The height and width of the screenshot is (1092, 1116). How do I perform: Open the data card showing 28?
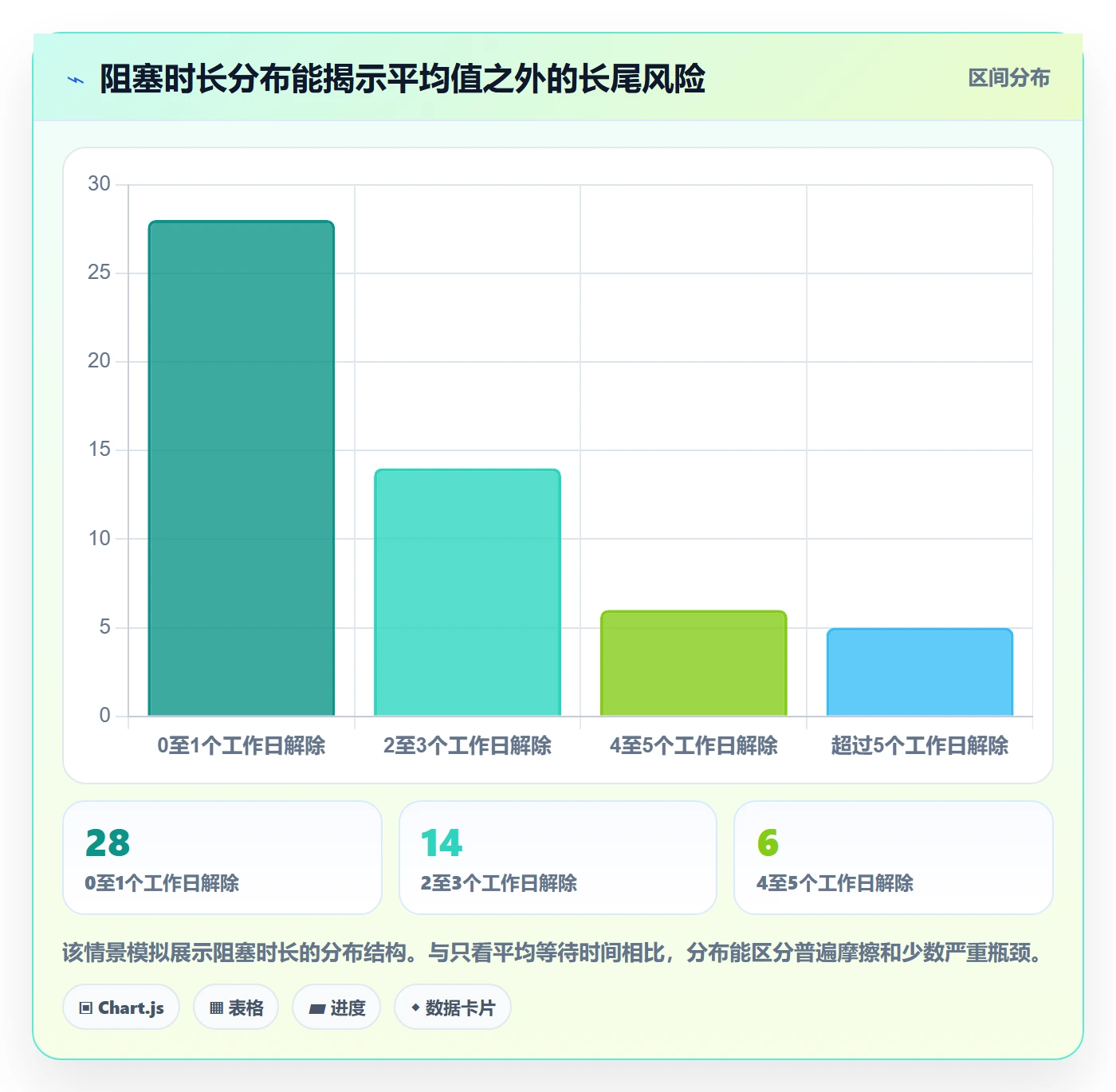[222, 858]
